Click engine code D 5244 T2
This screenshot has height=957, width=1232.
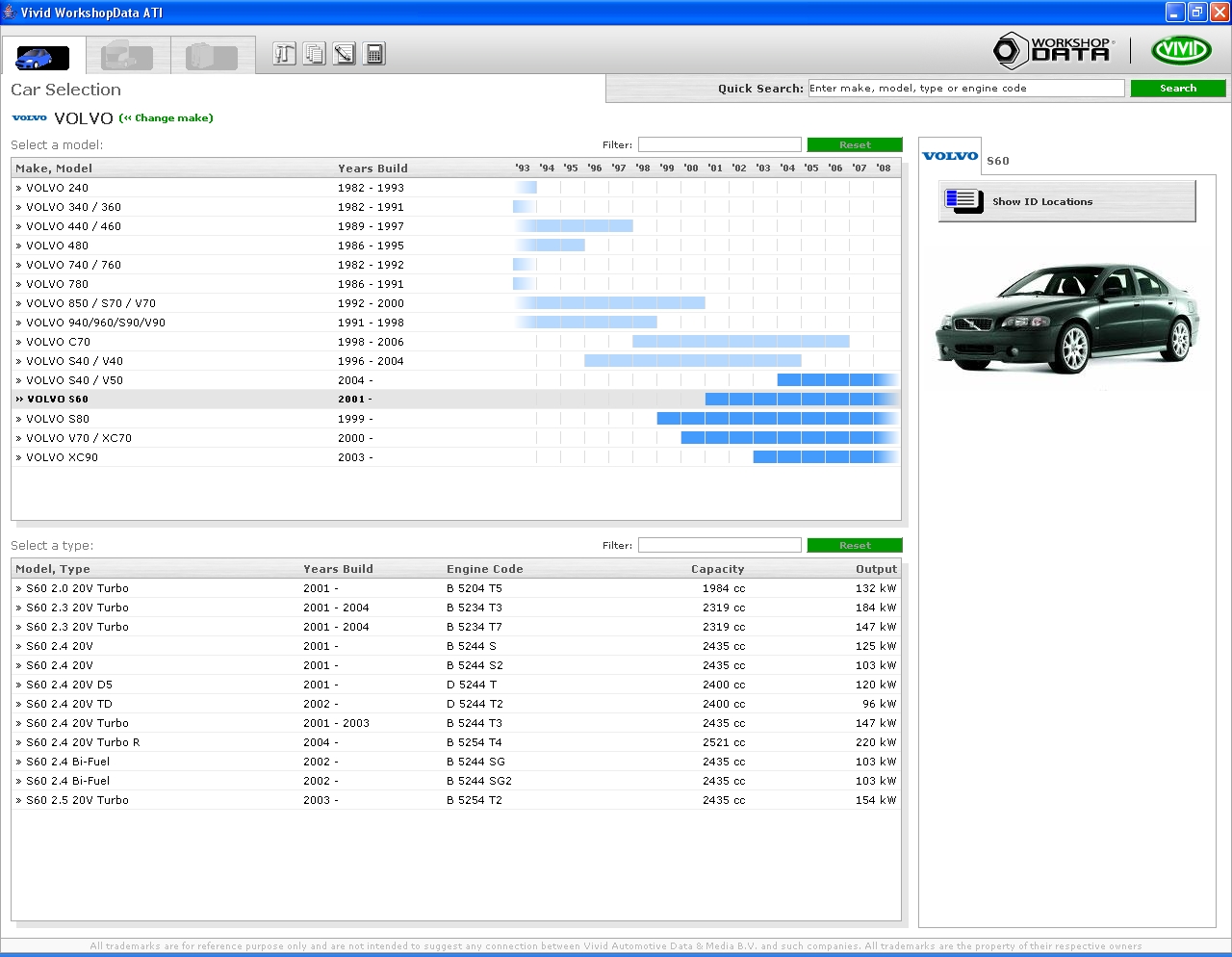(x=475, y=704)
